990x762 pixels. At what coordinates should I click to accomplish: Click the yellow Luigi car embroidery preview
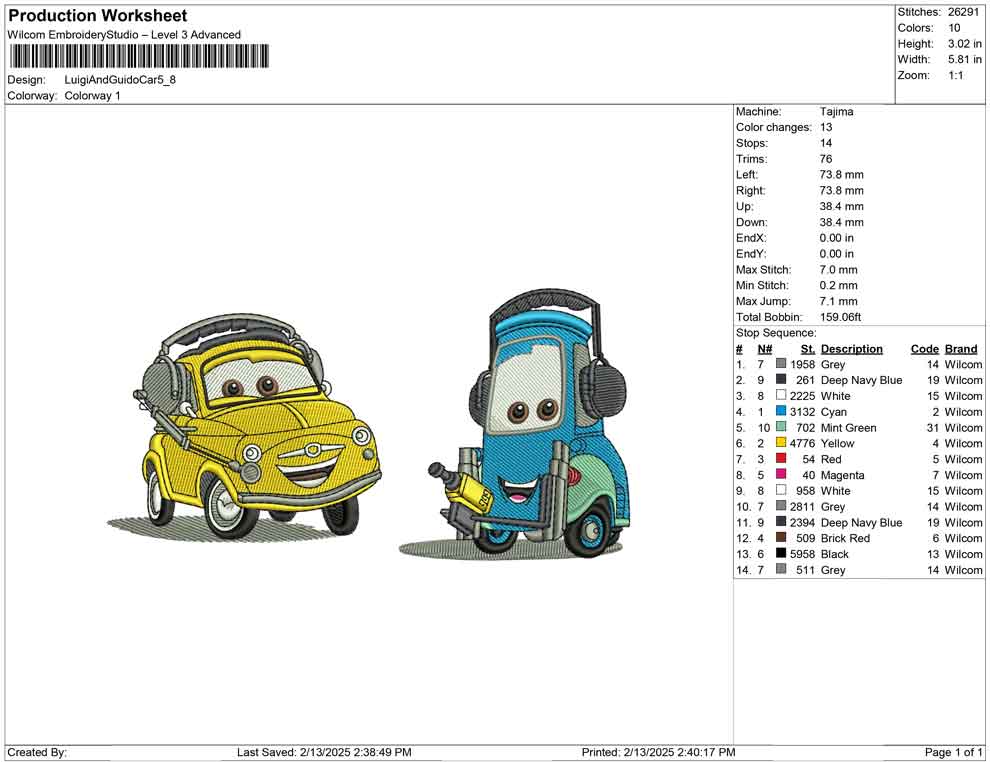click(x=245, y=426)
